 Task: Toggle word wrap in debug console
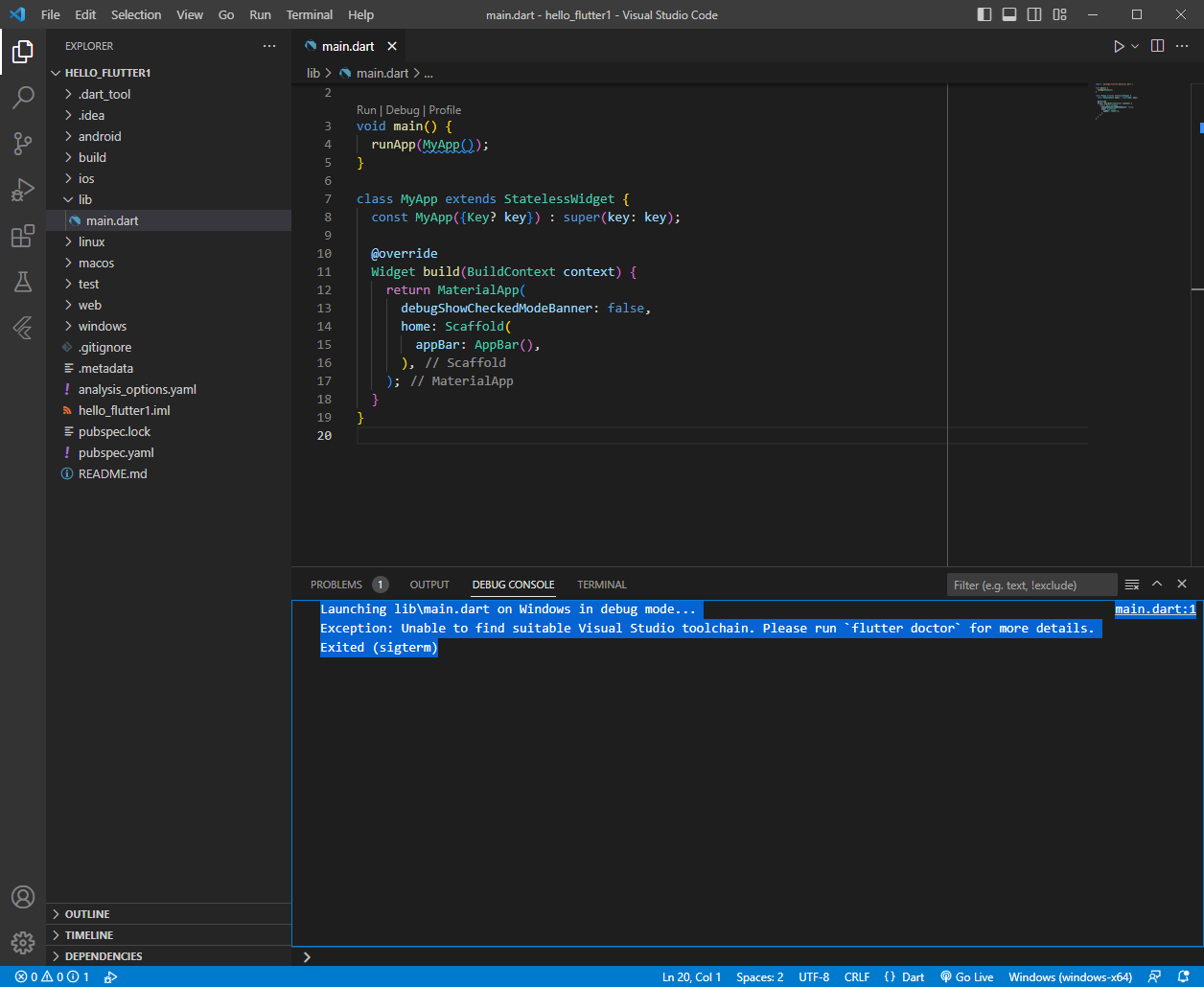pyautogui.click(x=1132, y=585)
